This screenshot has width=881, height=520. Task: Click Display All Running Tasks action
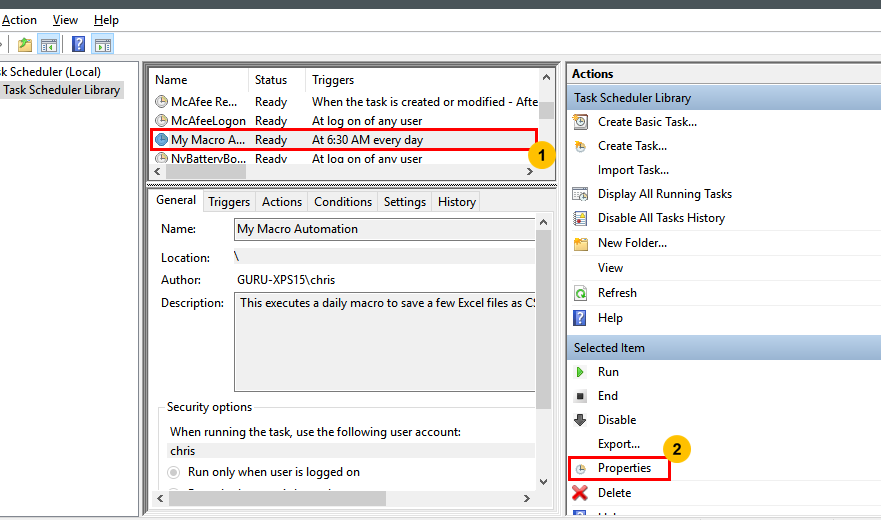[x=665, y=194]
